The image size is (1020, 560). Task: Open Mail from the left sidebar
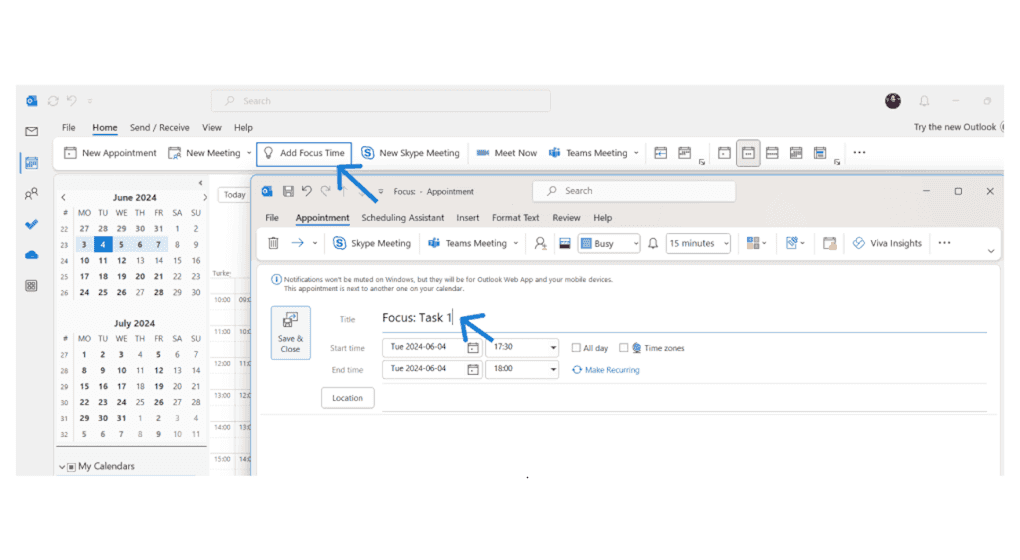pyautogui.click(x=32, y=131)
